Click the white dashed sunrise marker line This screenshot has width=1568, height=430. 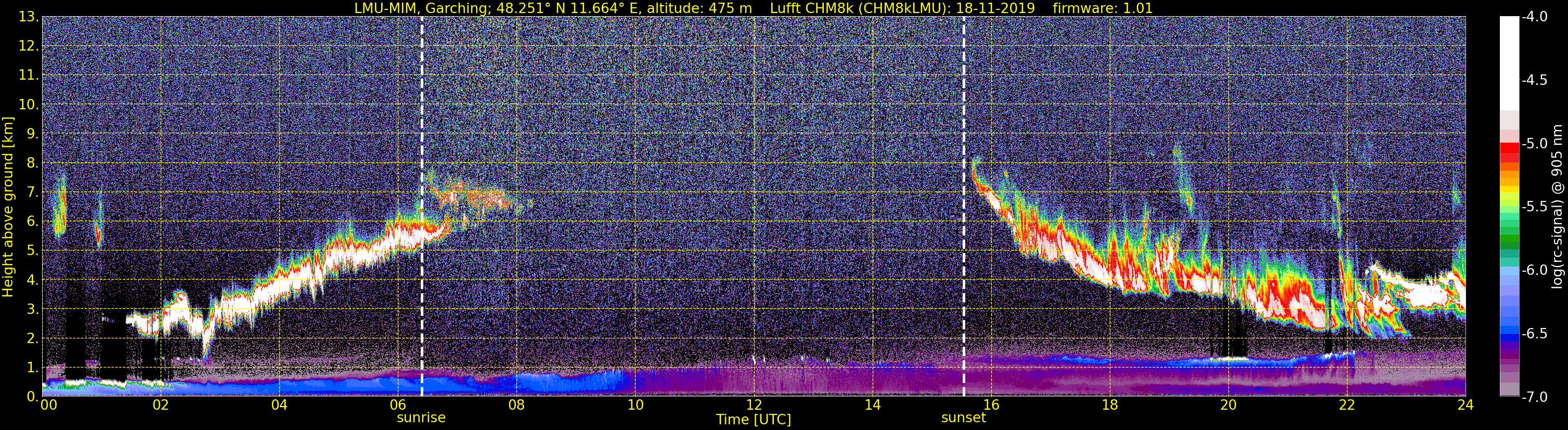[x=422, y=207]
